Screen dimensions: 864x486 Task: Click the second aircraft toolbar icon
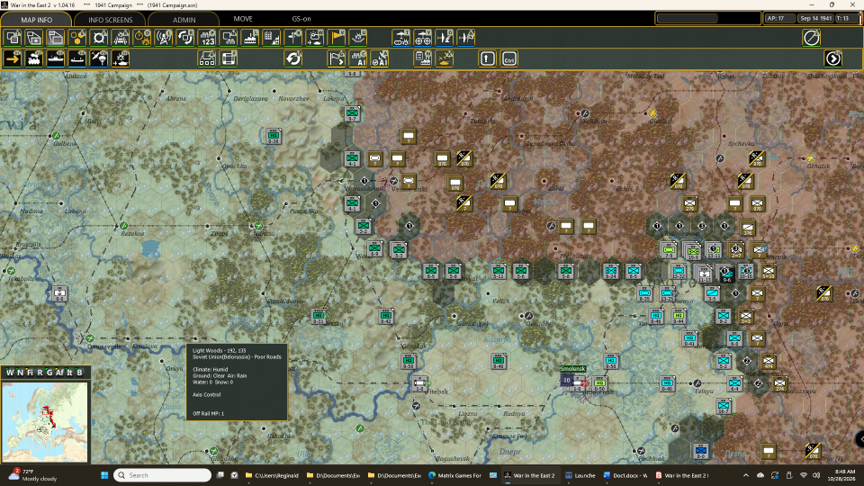coord(466,38)
